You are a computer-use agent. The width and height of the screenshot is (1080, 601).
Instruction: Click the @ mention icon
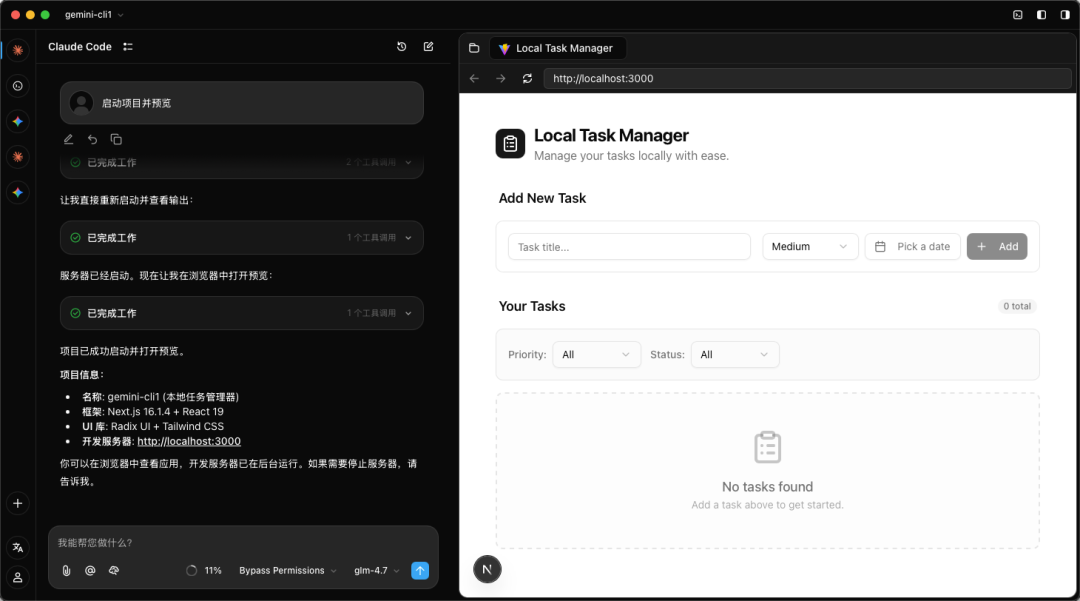[90, 571]
